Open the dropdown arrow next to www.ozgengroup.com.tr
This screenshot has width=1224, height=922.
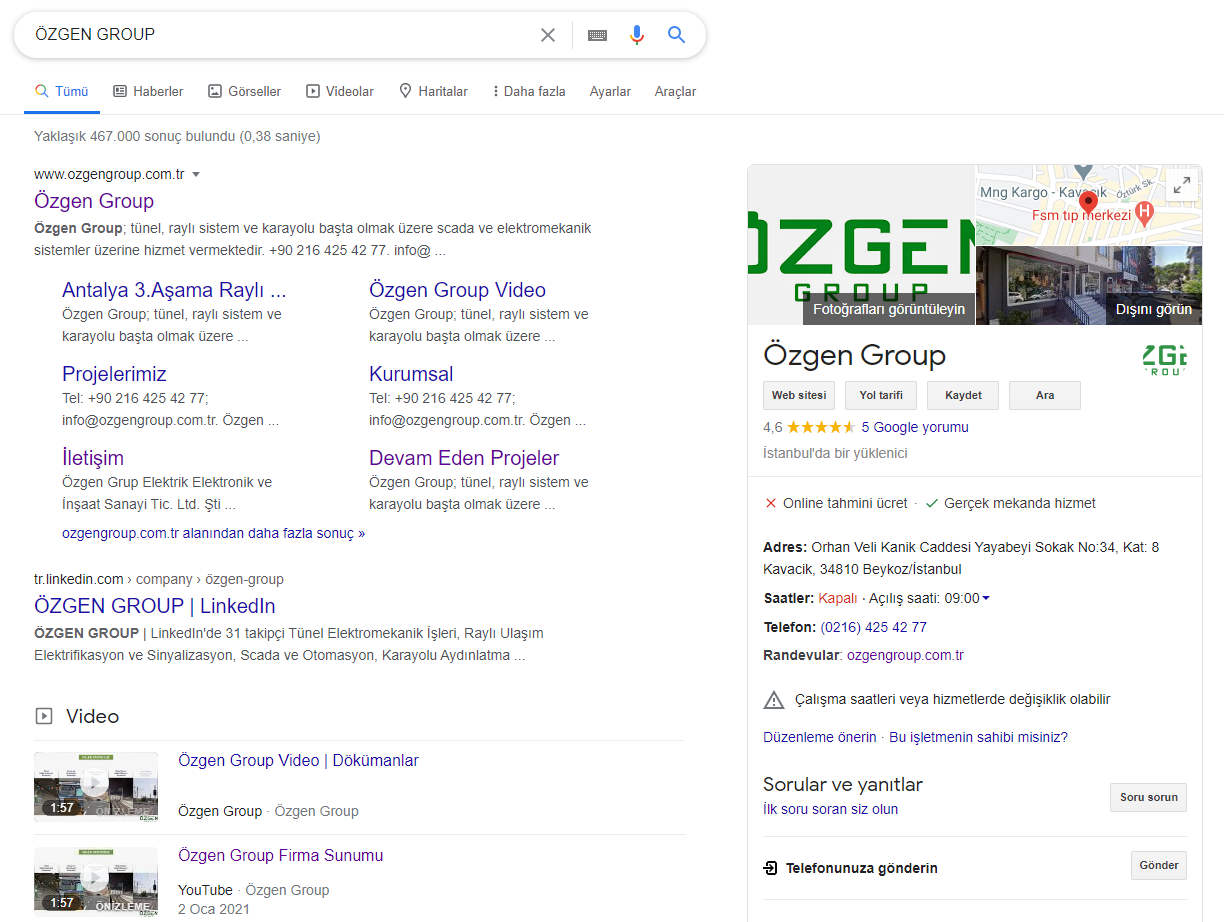pos(196,174)
